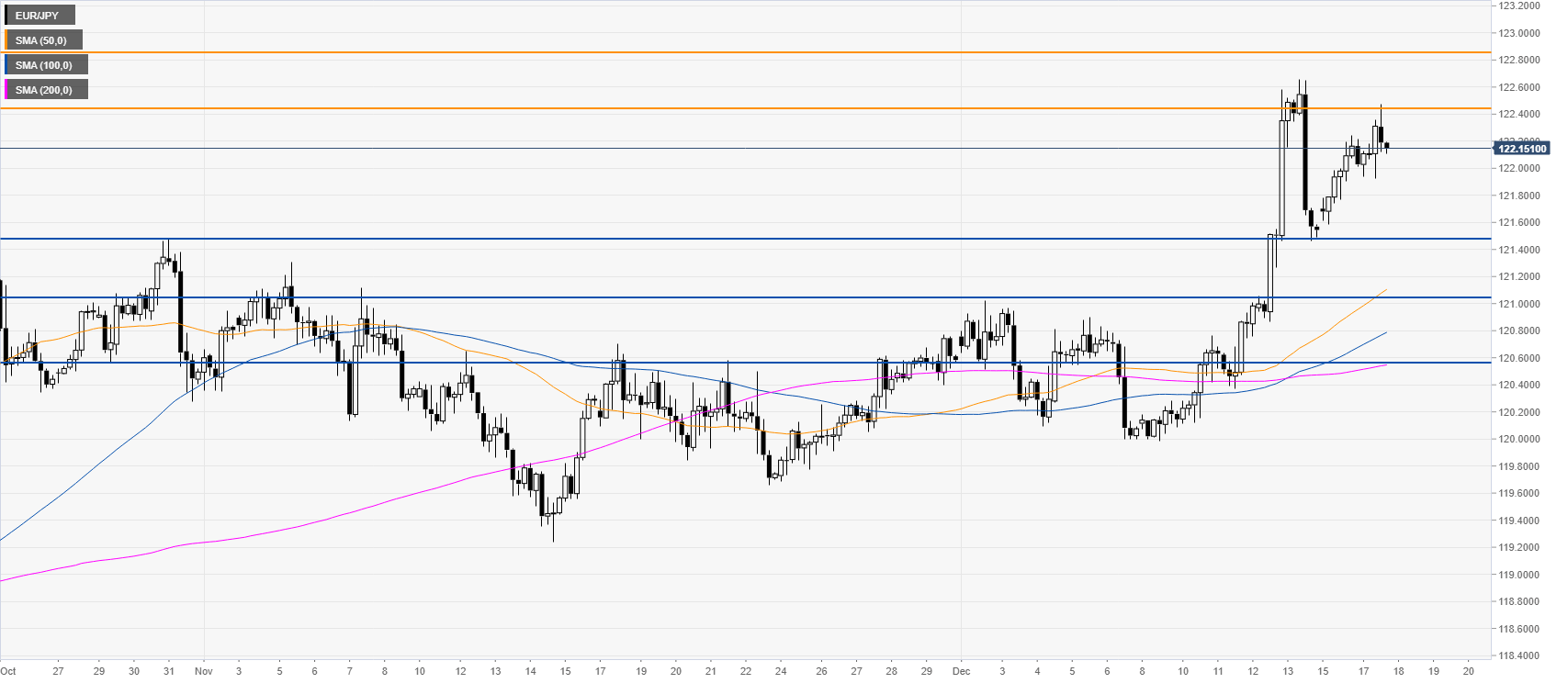Click the last candlestick on the chart
Screen dimensions: 1568x683
[1386, 145]
